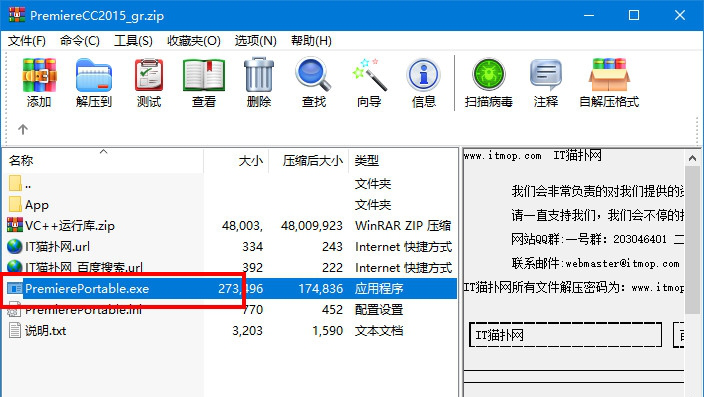Click packed size value 48,009,923
Viewport: 704px width, 412px height.
coord(312,225)
